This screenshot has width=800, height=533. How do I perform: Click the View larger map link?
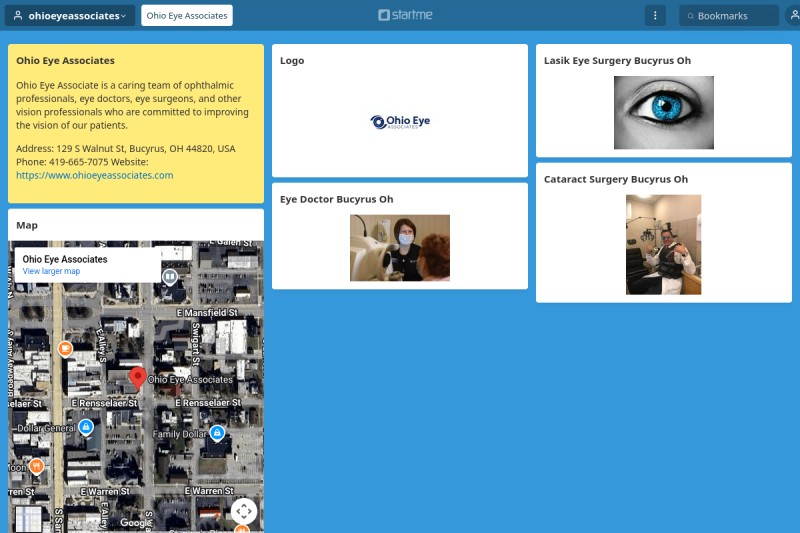[51, 271]
